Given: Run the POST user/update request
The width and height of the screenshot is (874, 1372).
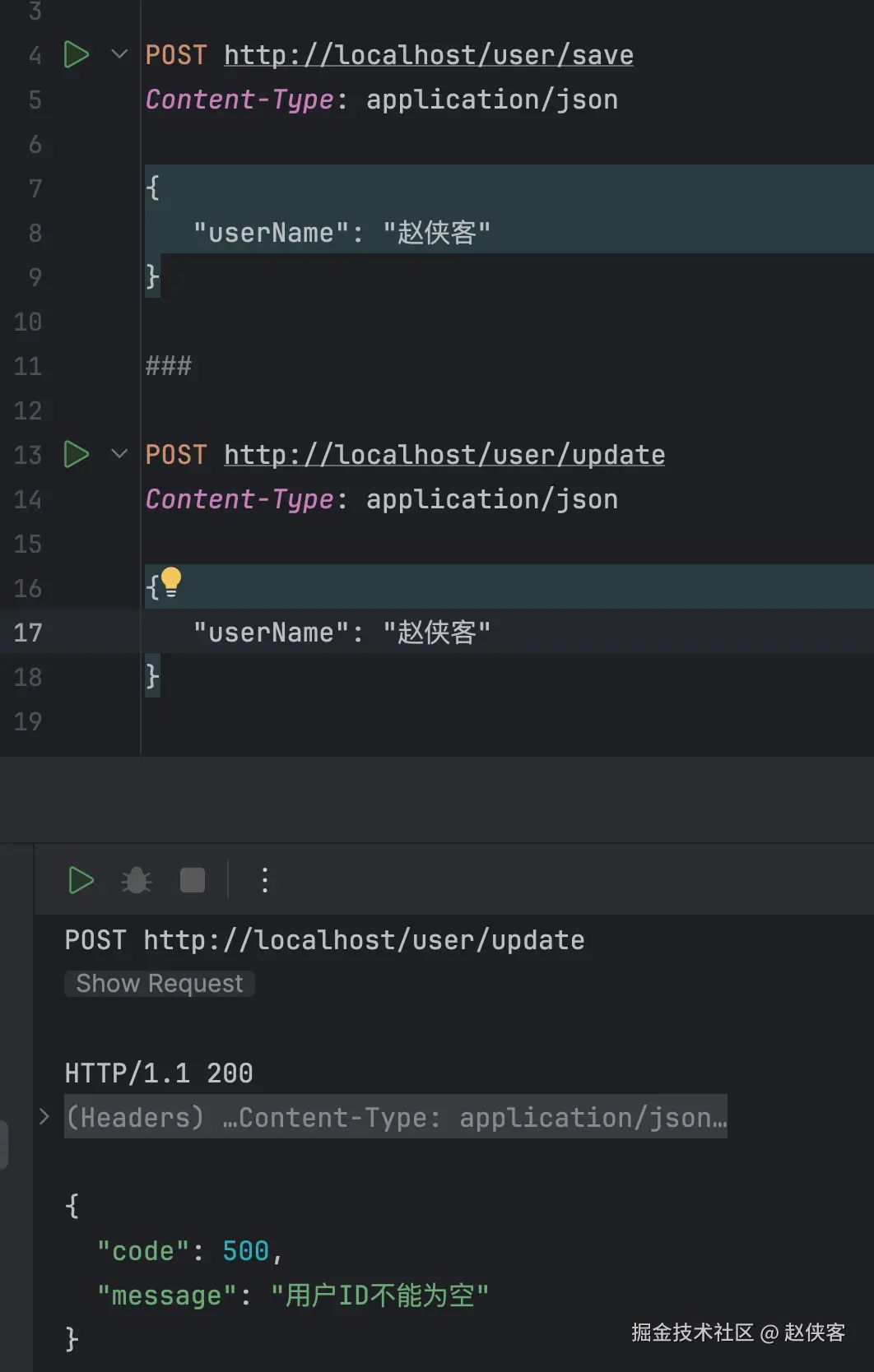Looking at the screenshot, I should click(77, 455).
